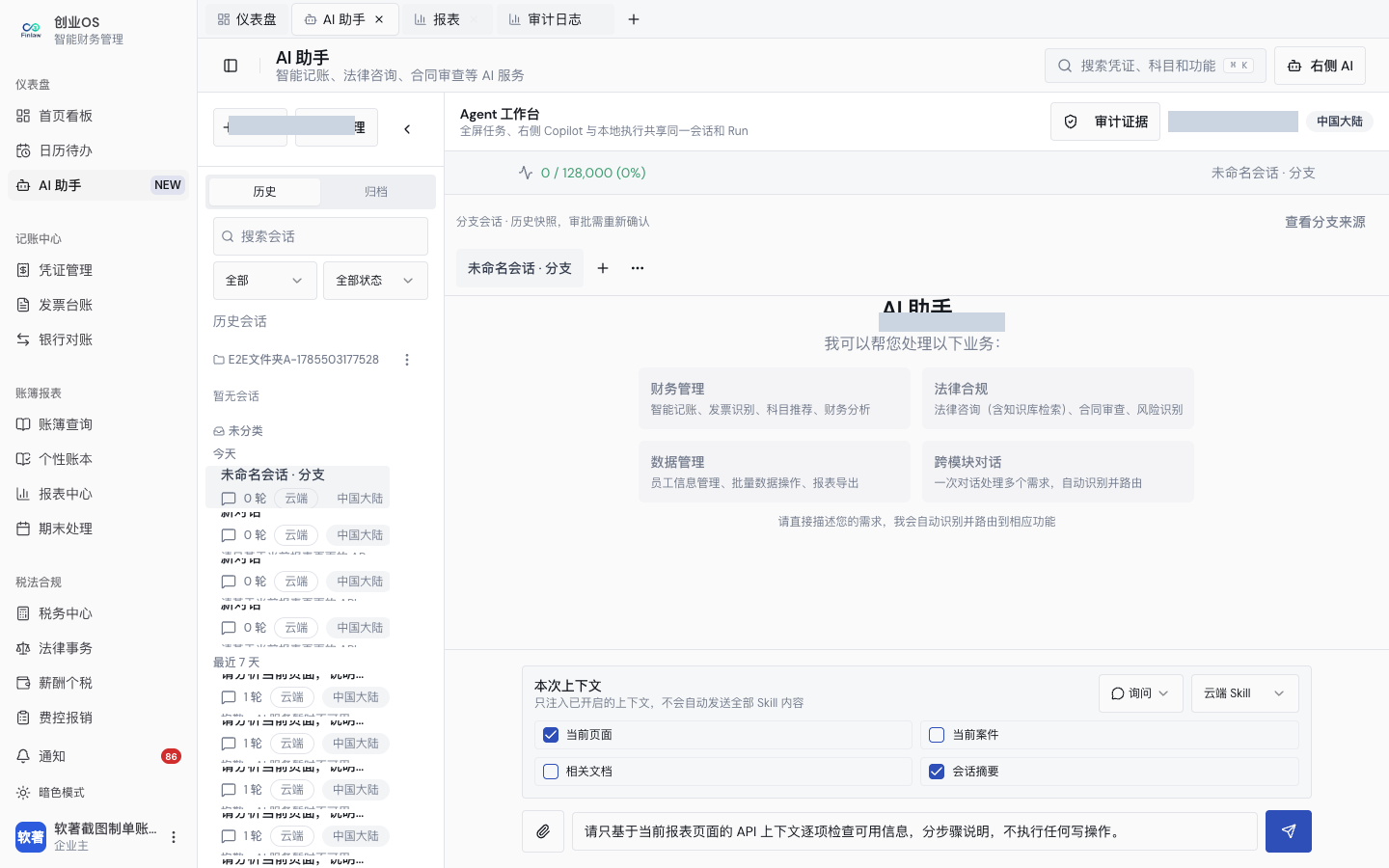Open 费控报销
This screenshot has height=868, width=1389.
98,718
